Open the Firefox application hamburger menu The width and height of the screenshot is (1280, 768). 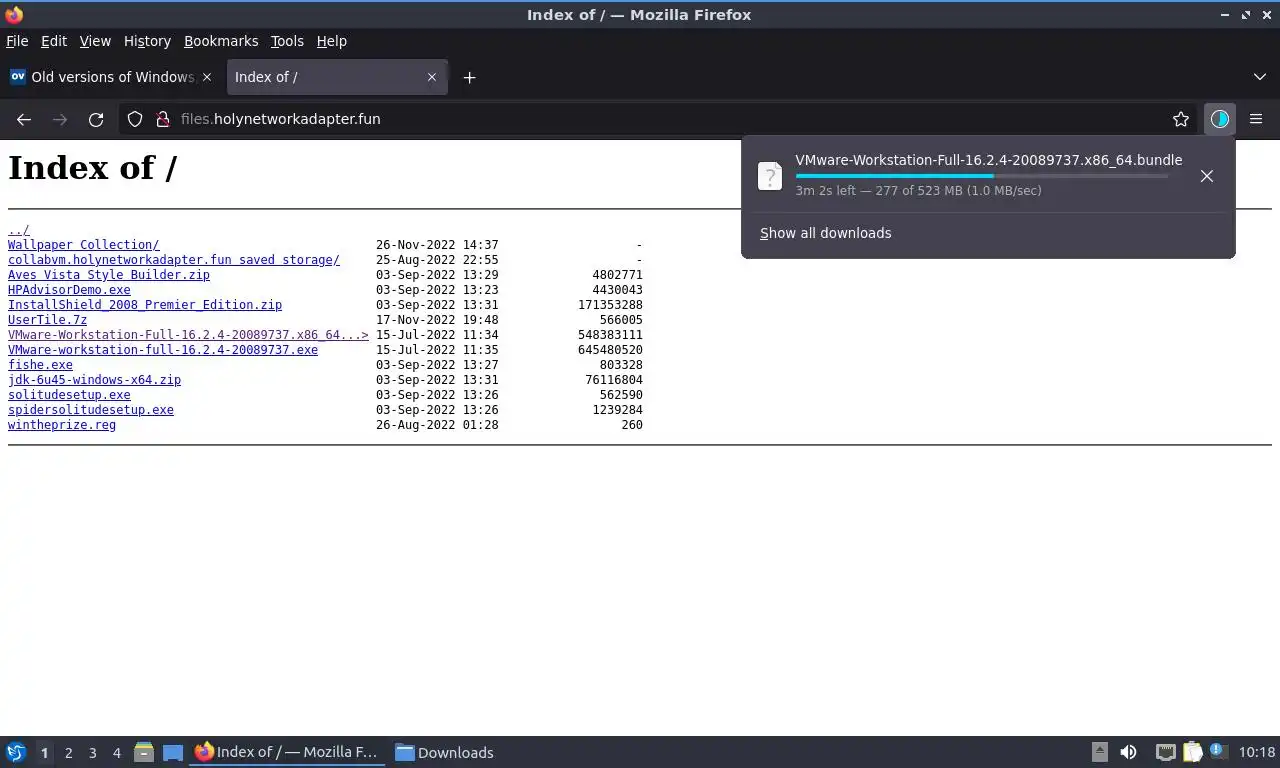(x=1256, y=119)
